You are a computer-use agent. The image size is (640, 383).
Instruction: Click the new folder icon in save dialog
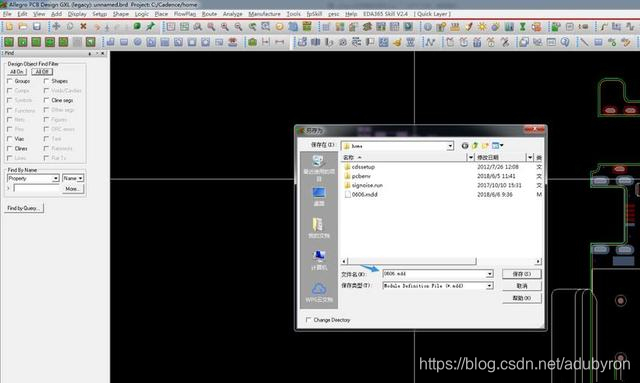click(485, 146)
